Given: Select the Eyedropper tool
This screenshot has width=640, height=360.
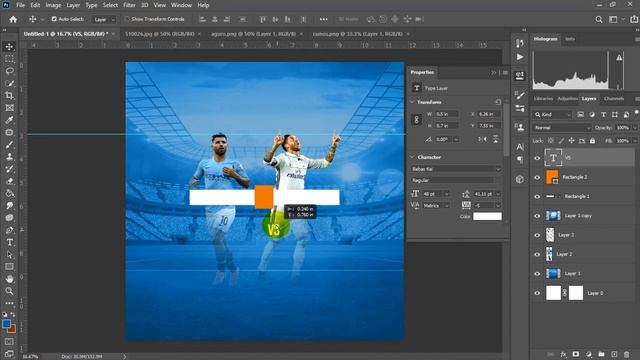Looking at the screenshot, I should [9, 120].
